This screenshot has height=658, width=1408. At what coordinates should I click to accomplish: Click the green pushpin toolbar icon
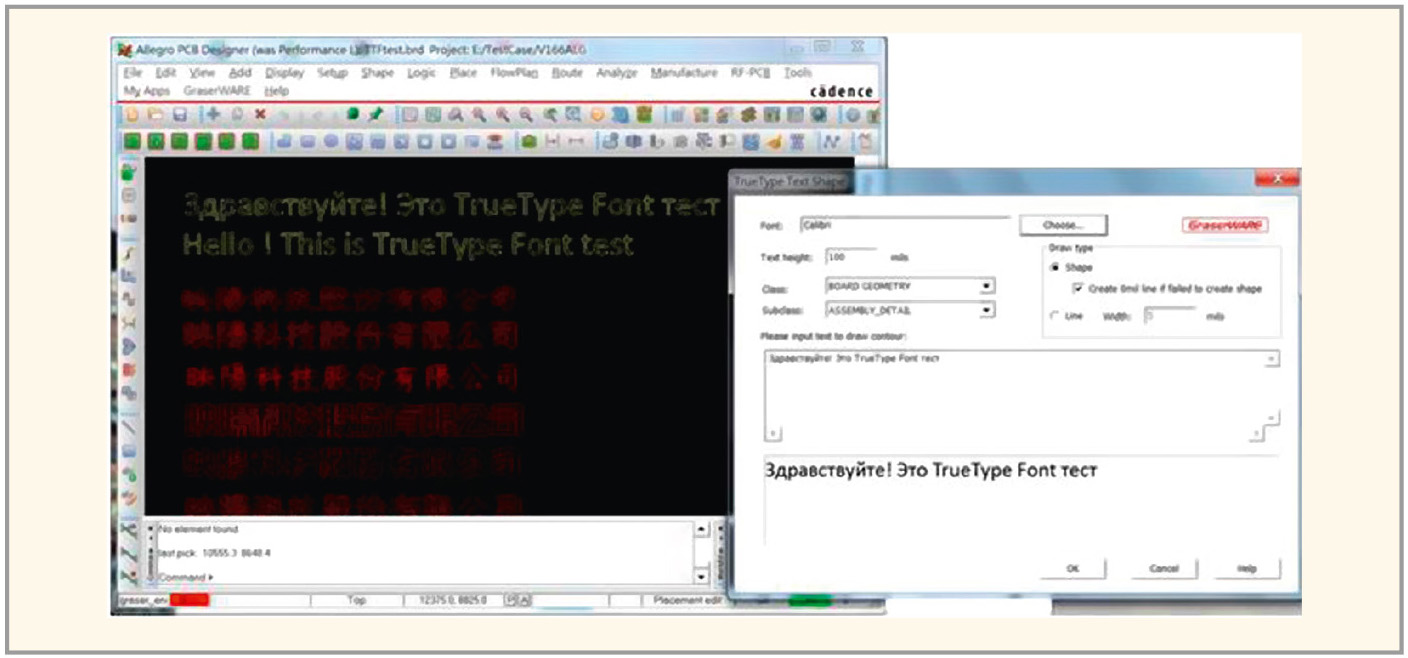(376, 116)
